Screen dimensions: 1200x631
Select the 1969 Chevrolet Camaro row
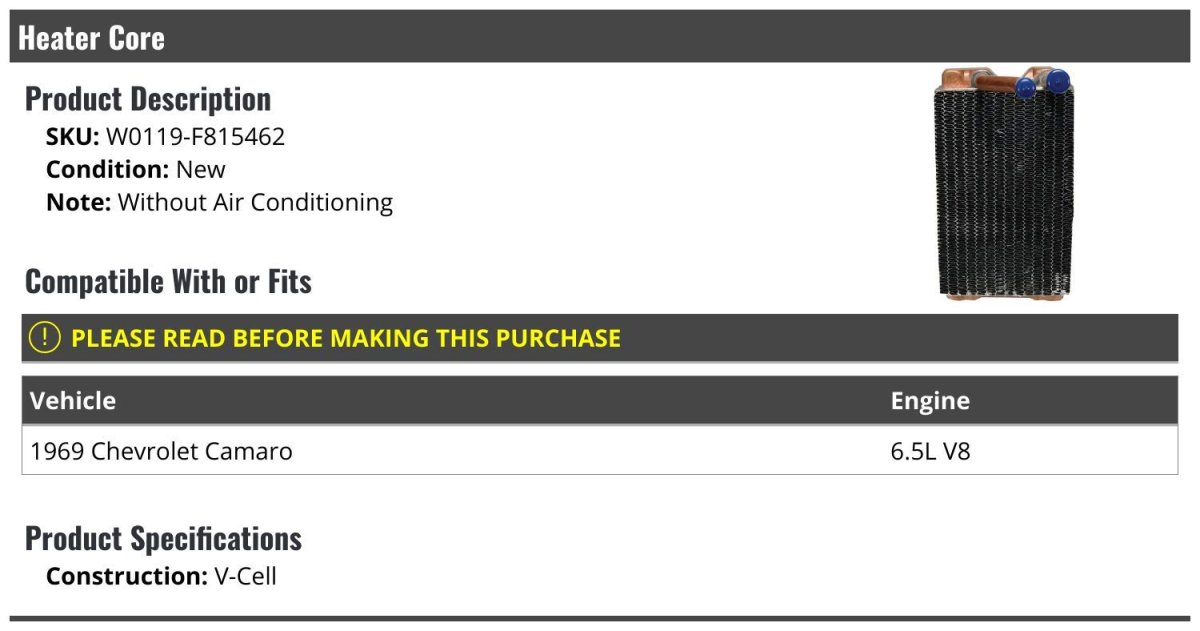coord(162,451)
